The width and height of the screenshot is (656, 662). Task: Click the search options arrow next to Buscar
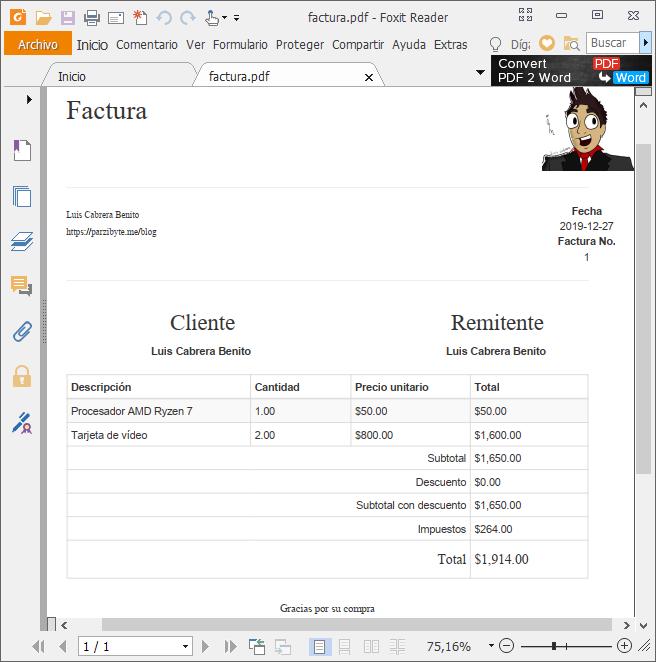tap(645, 43)
